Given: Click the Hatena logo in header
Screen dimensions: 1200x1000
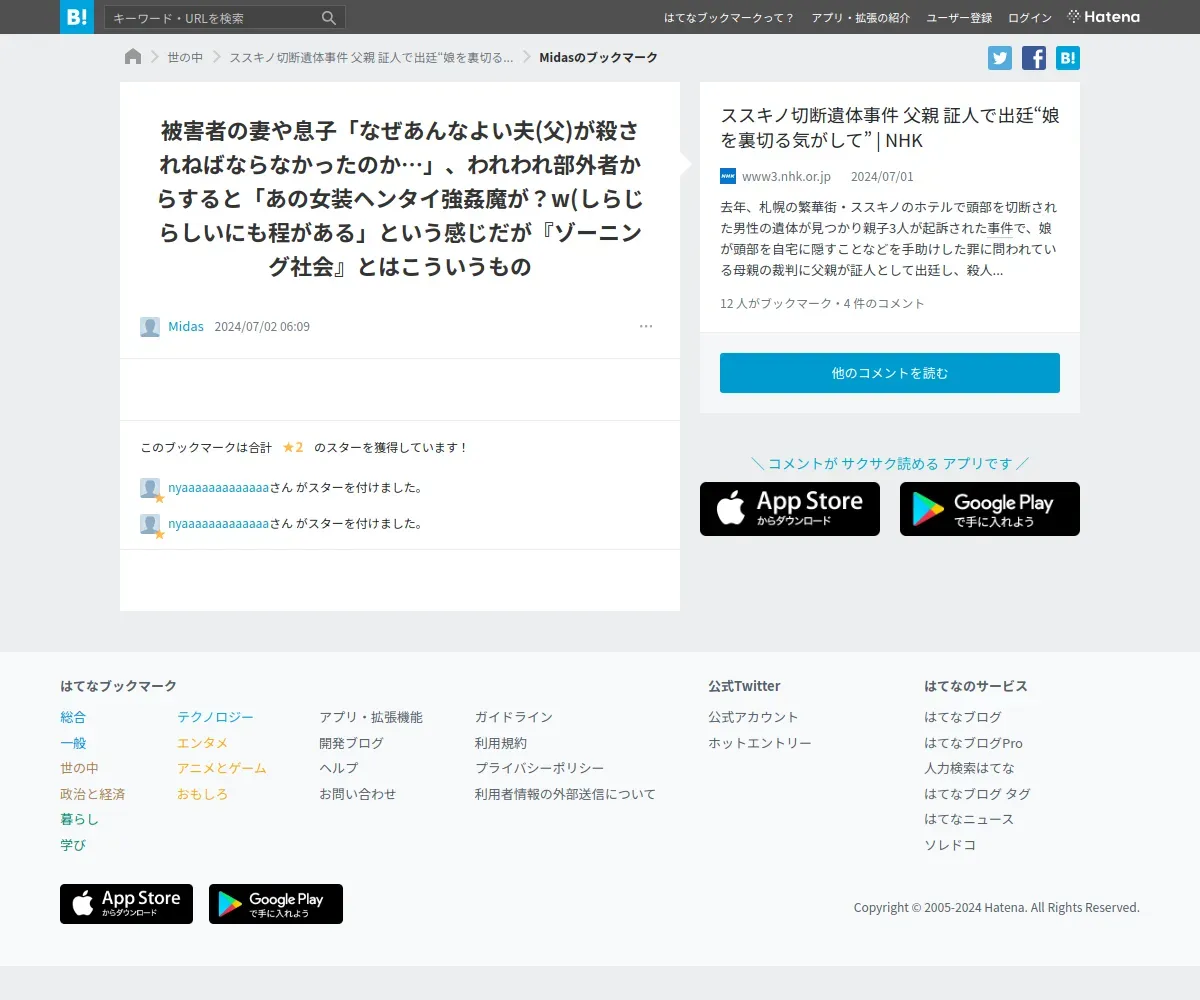Looking at the screenshot, I should coord(1103,17).
